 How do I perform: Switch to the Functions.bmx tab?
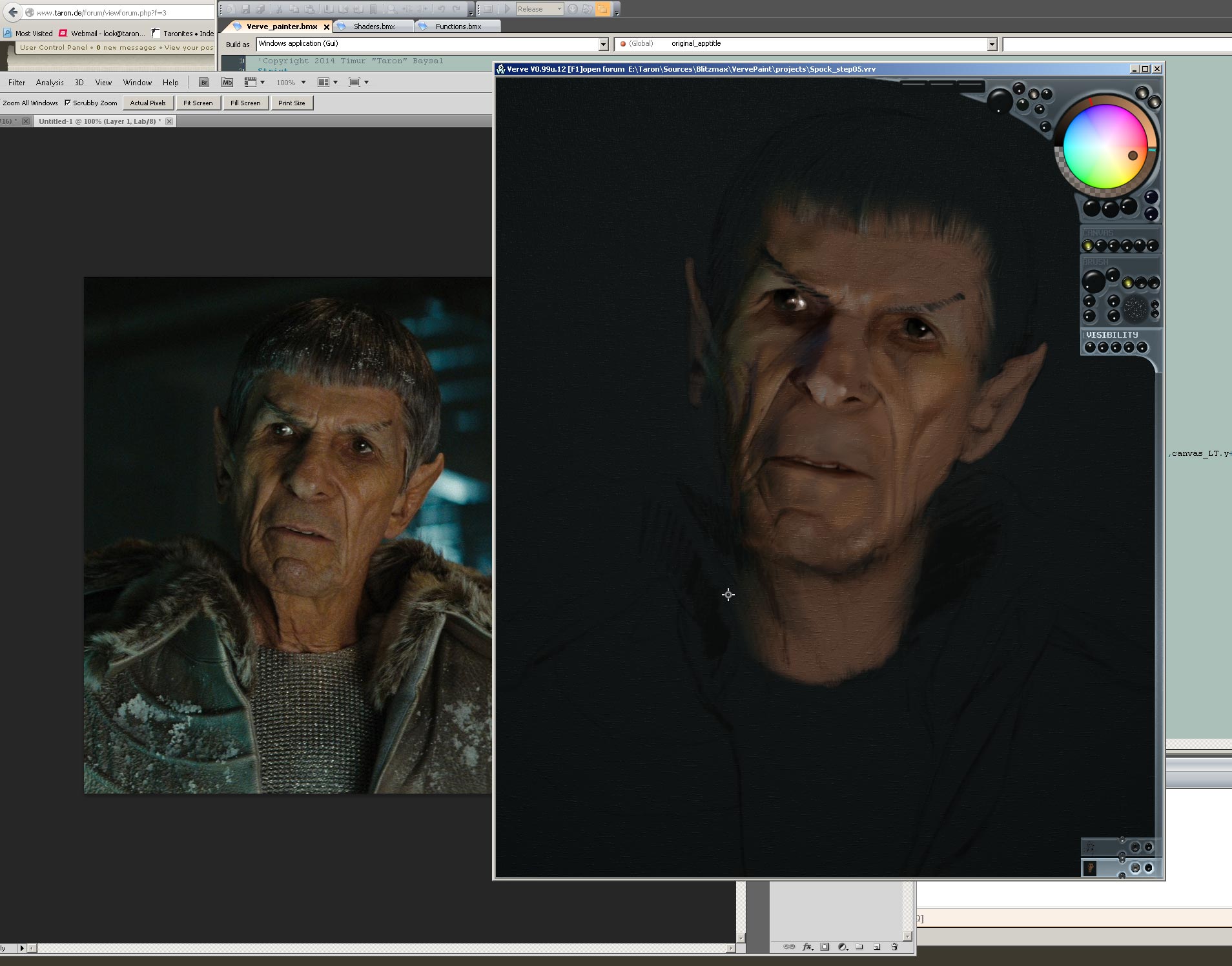[458, 26]
